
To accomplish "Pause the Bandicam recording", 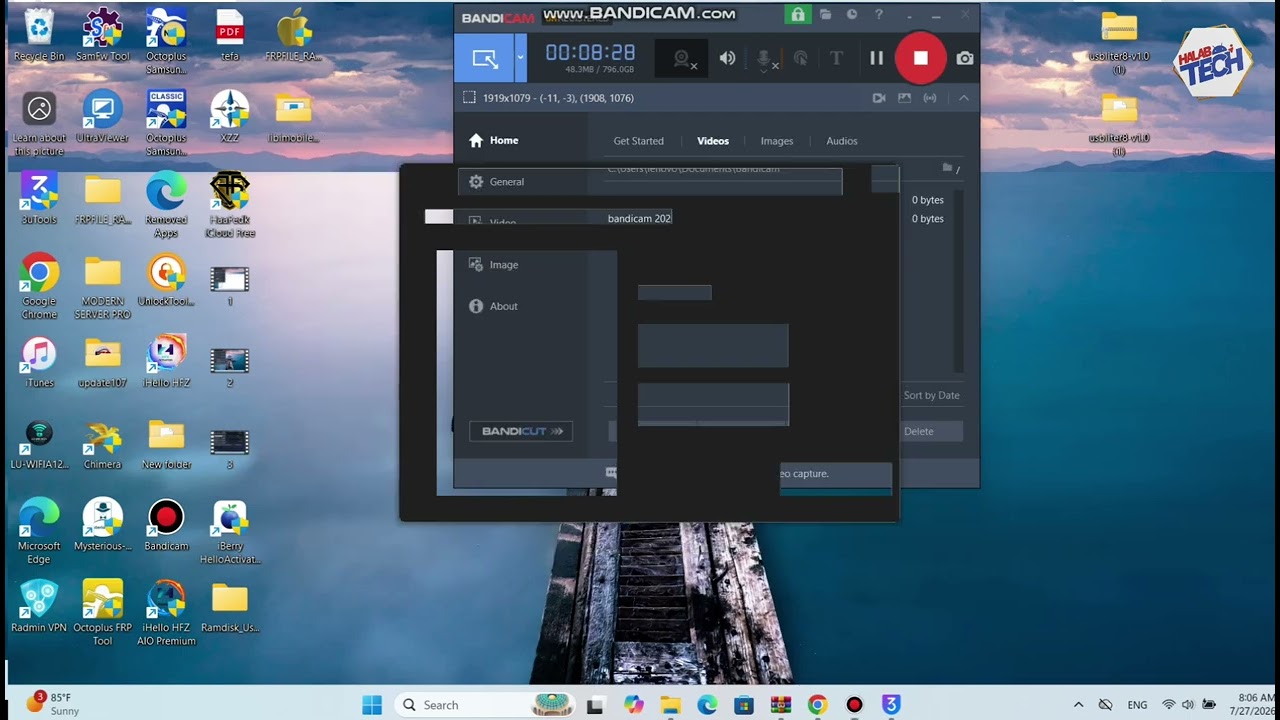I will [x=876, y=58].
